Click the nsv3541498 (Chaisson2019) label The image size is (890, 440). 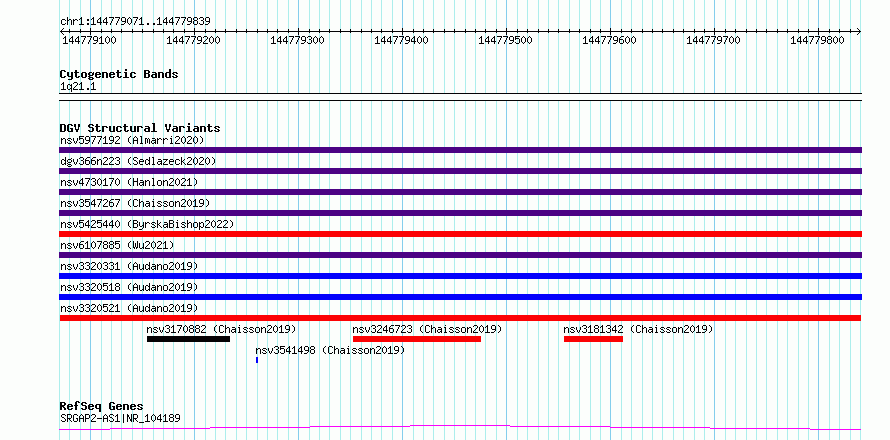coord(330,350)
